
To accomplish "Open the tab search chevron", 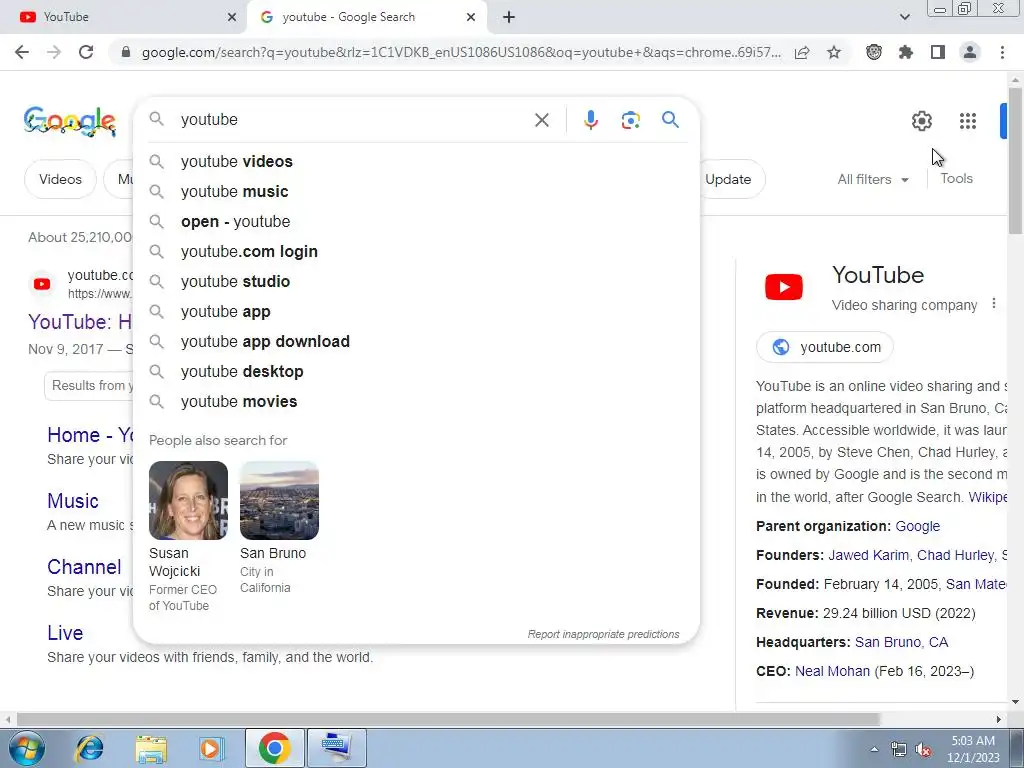I will [x=904, y=17].
